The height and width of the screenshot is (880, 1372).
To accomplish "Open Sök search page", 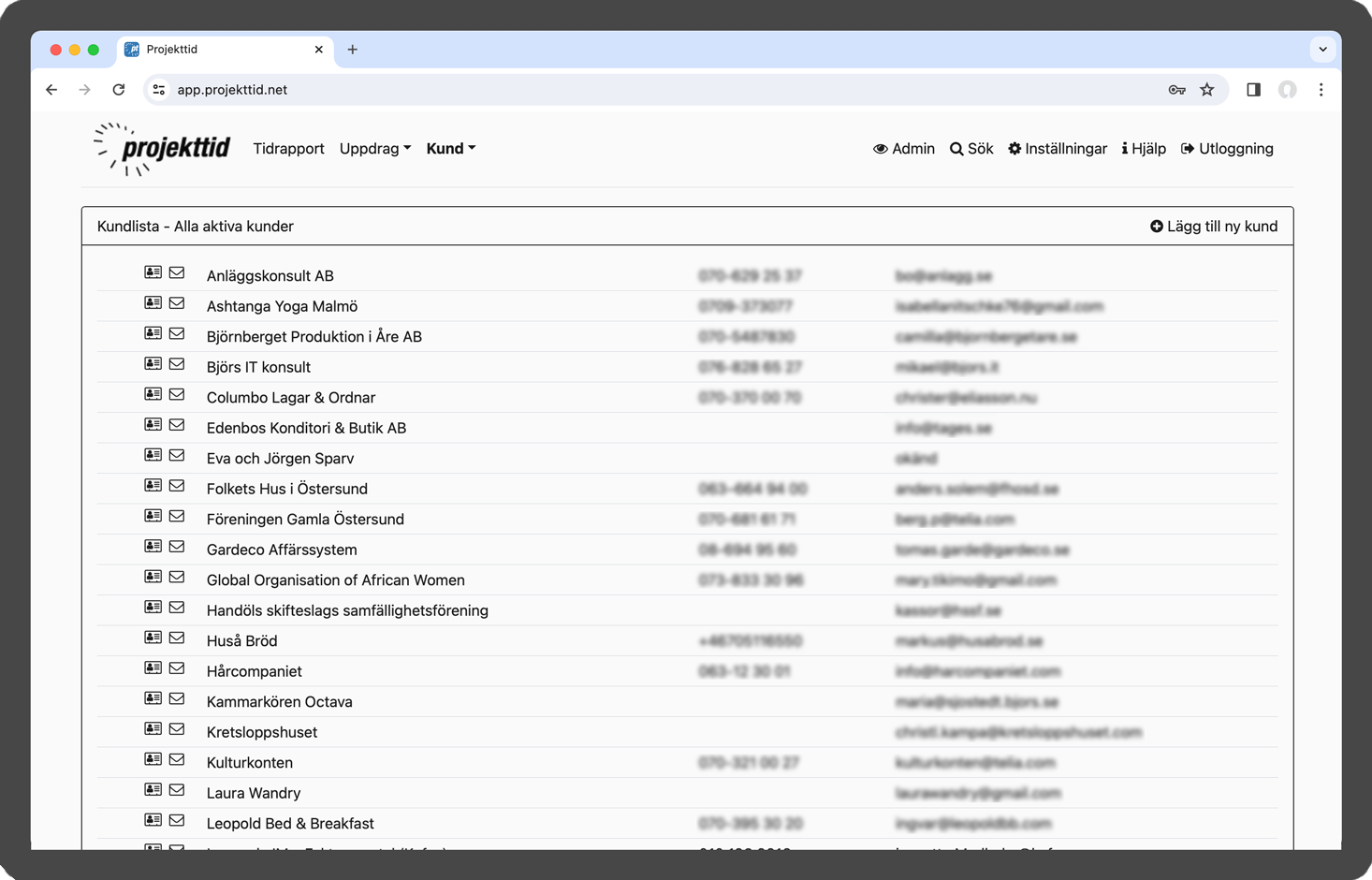I will 971,149.
